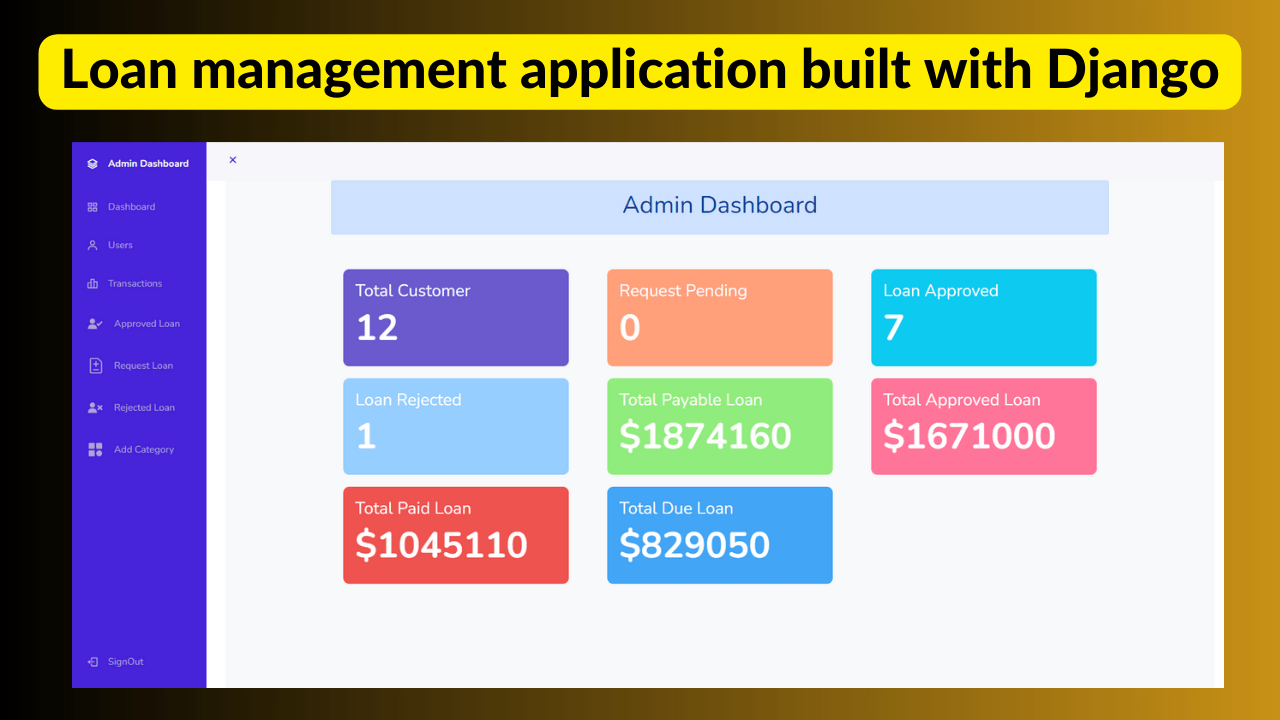Click the Admin Dashboard heading banner
1280x720 pixels.
[x=719, y=207]
